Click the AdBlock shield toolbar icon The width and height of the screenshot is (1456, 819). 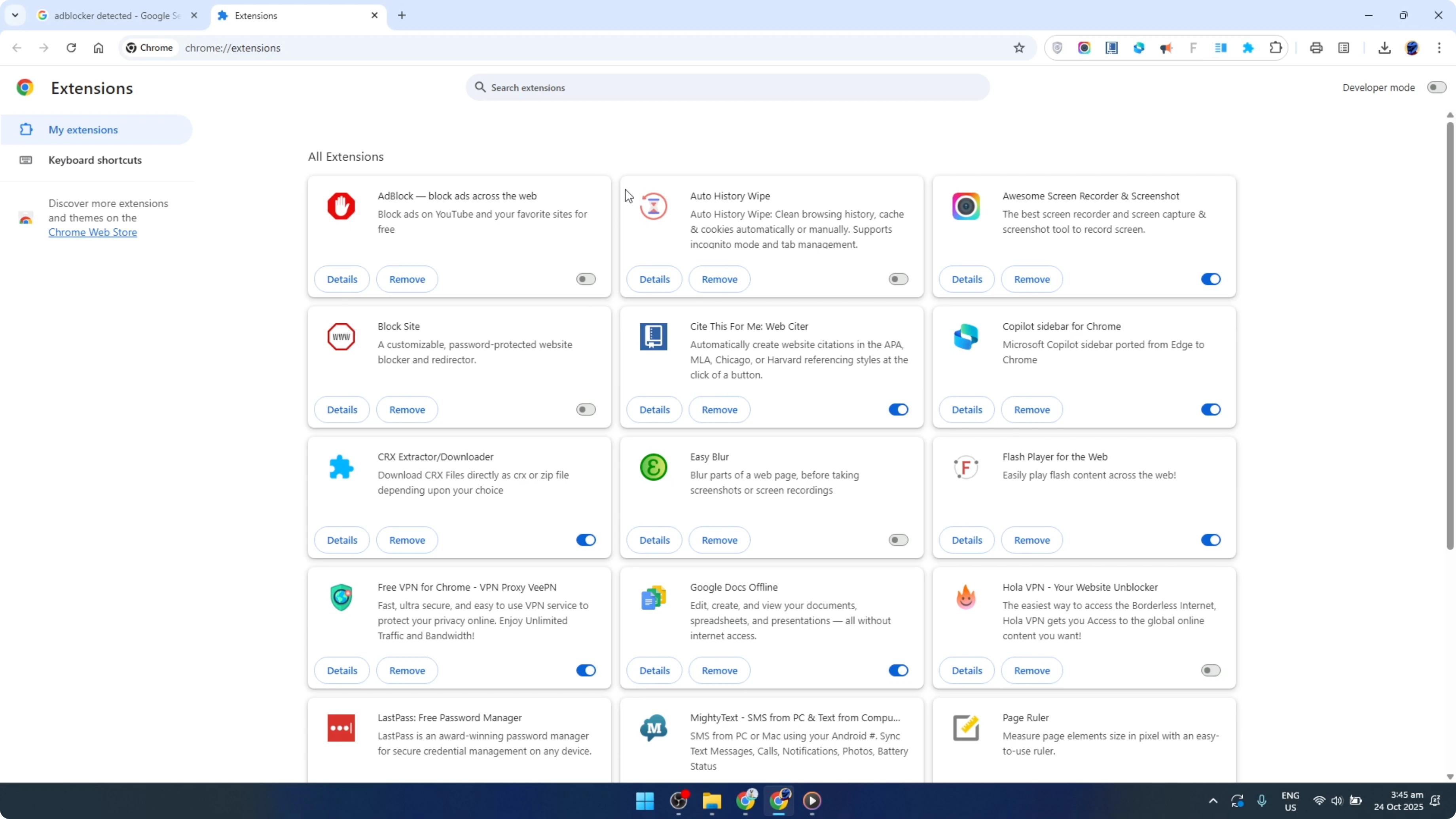point(1058,47)
